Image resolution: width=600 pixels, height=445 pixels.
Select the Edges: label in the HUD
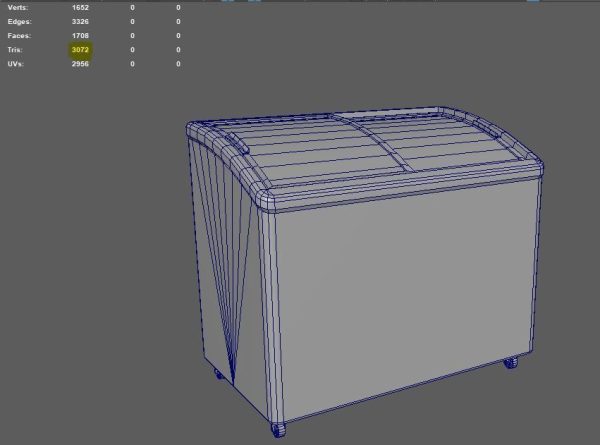coord(20,22)
